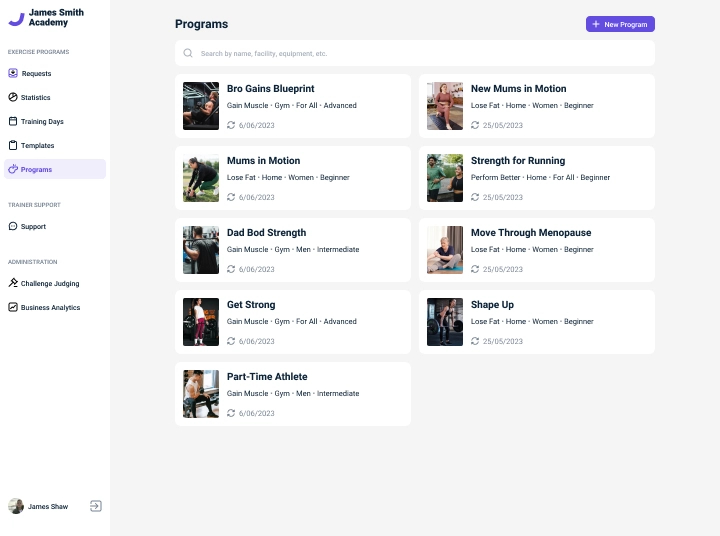Click the Statistics chart icon
This screenshot has width=720, height=536.
[13, 97]
